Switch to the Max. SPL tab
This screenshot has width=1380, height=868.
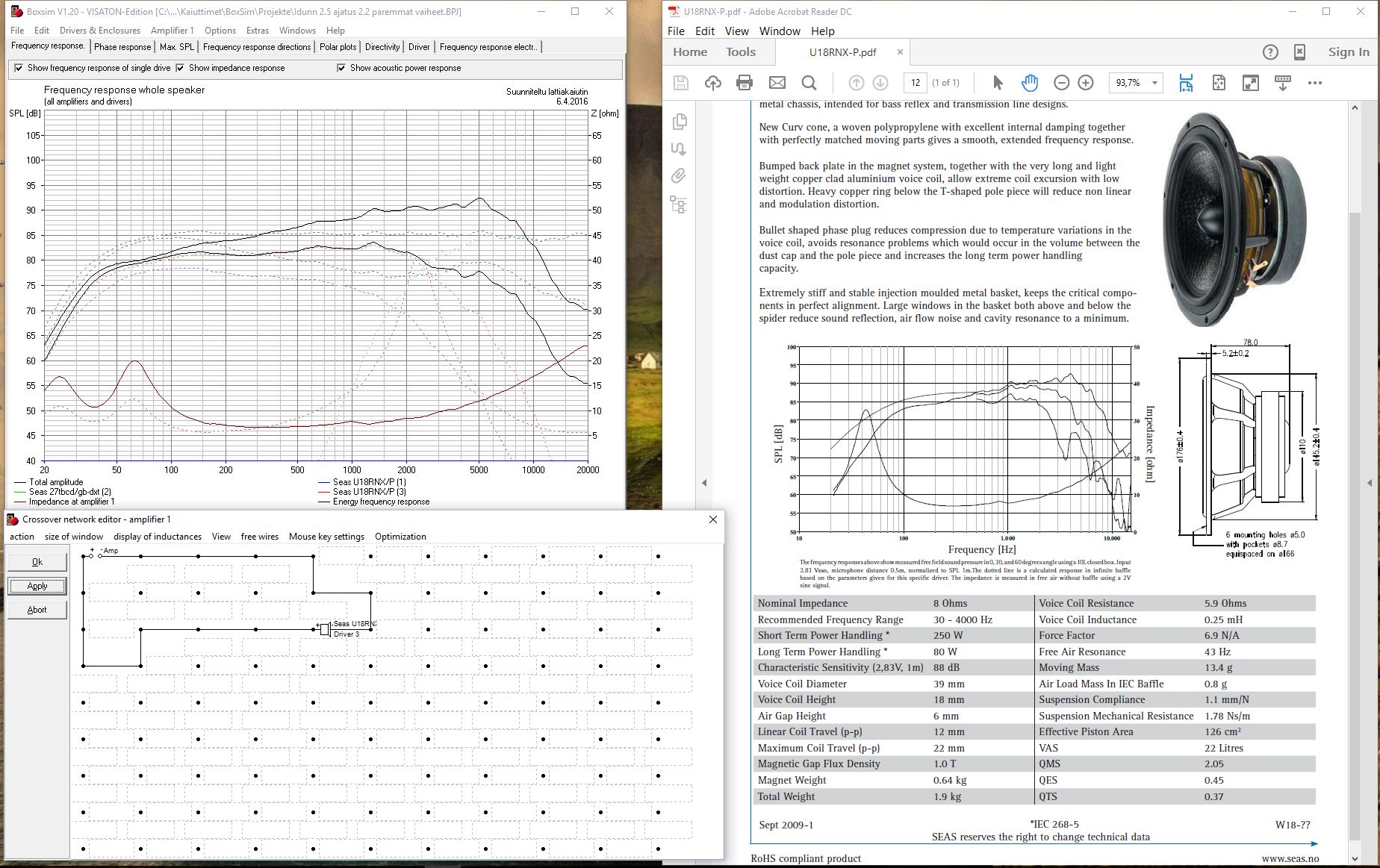pyautogui.click(x=177, y=47)
